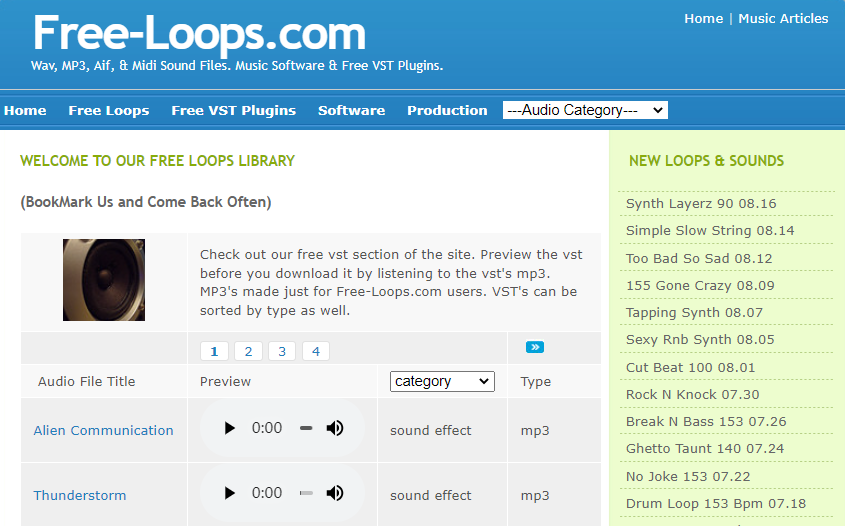Open the Thunderstorm file link
Screen dimensions: 845x526
80,495
